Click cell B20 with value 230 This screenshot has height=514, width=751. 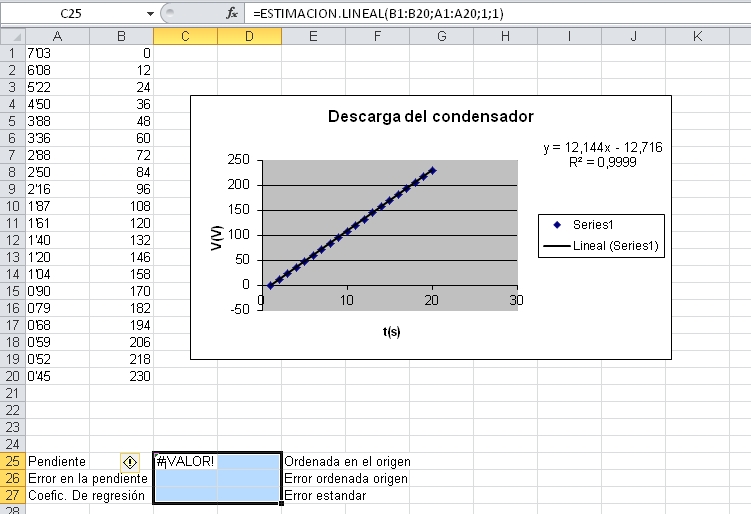[x=121, y=376]
